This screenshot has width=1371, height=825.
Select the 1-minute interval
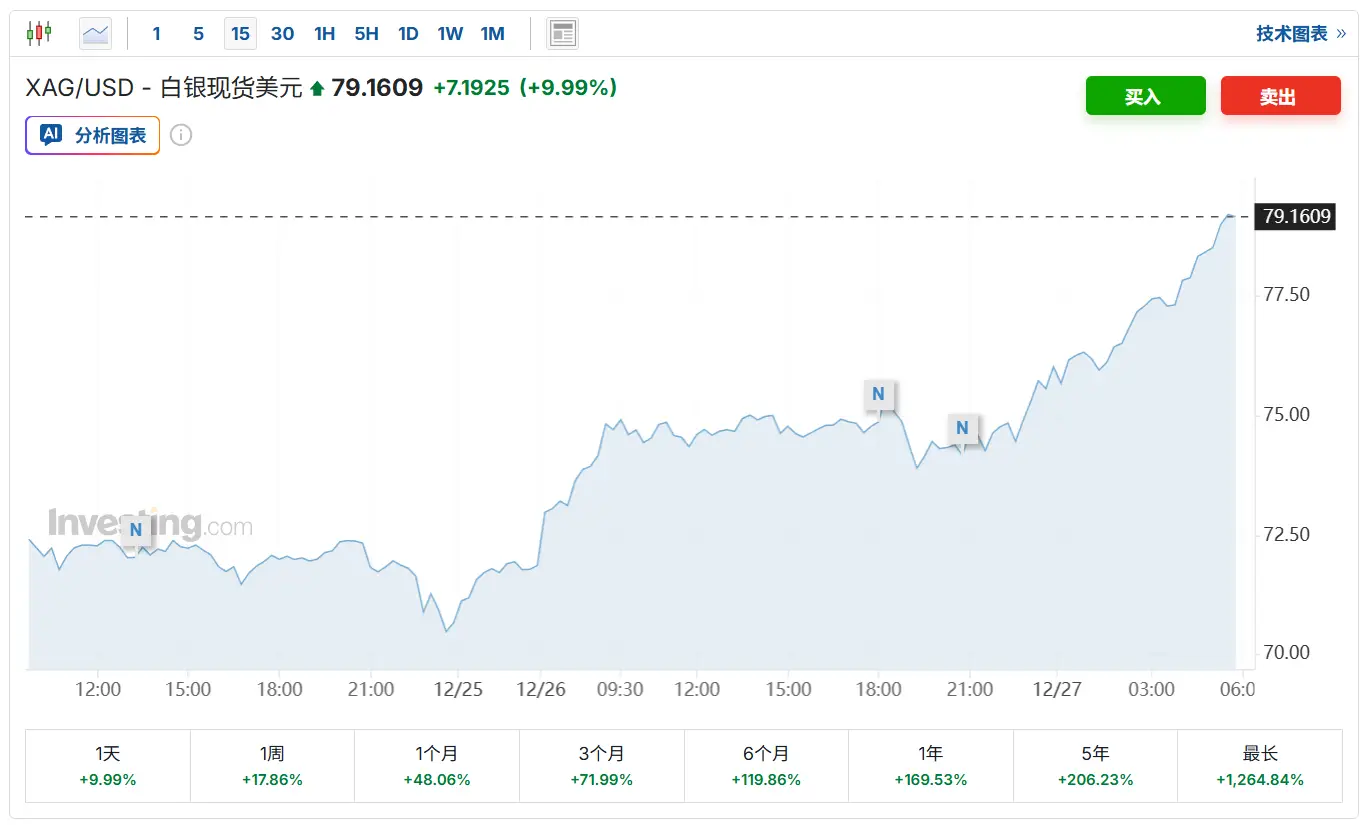(x=157, y=34)
